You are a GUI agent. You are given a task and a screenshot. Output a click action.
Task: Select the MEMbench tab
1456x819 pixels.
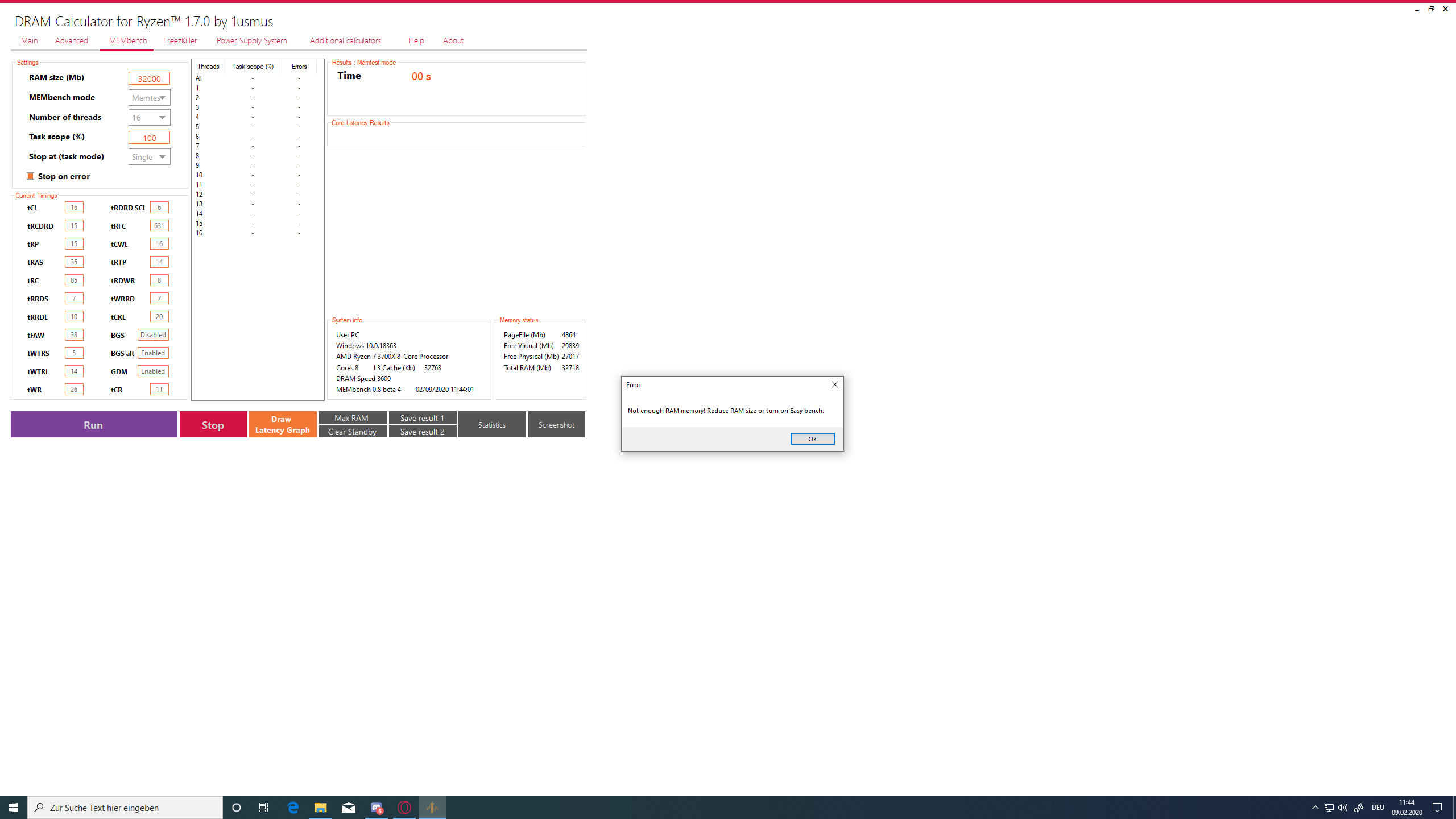[x=128, y=40]
